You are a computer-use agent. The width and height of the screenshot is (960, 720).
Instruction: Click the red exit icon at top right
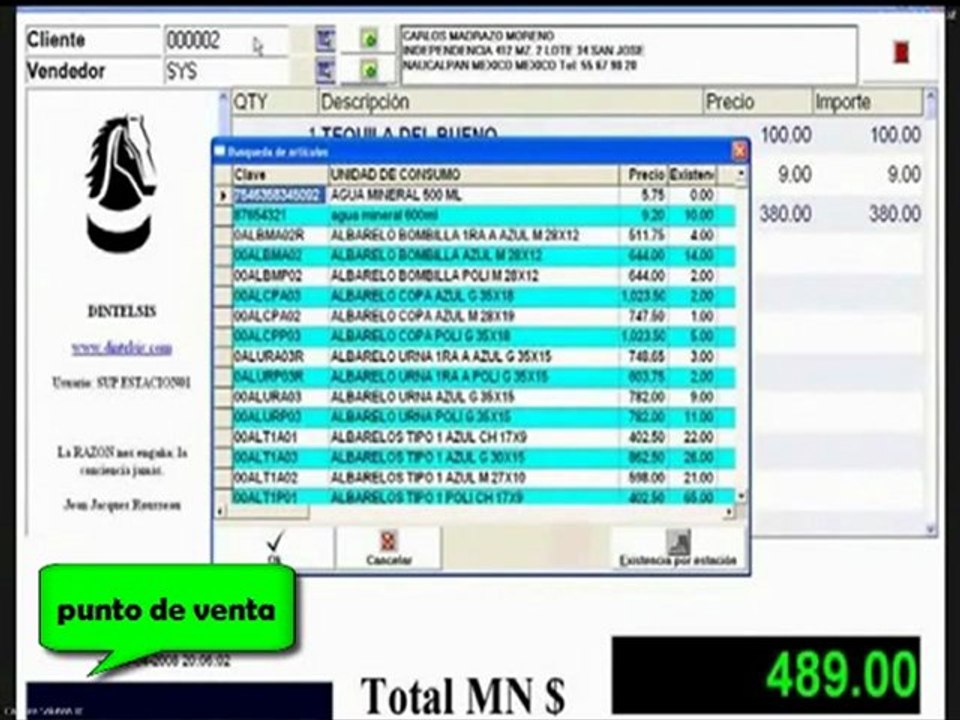point(901,51)
